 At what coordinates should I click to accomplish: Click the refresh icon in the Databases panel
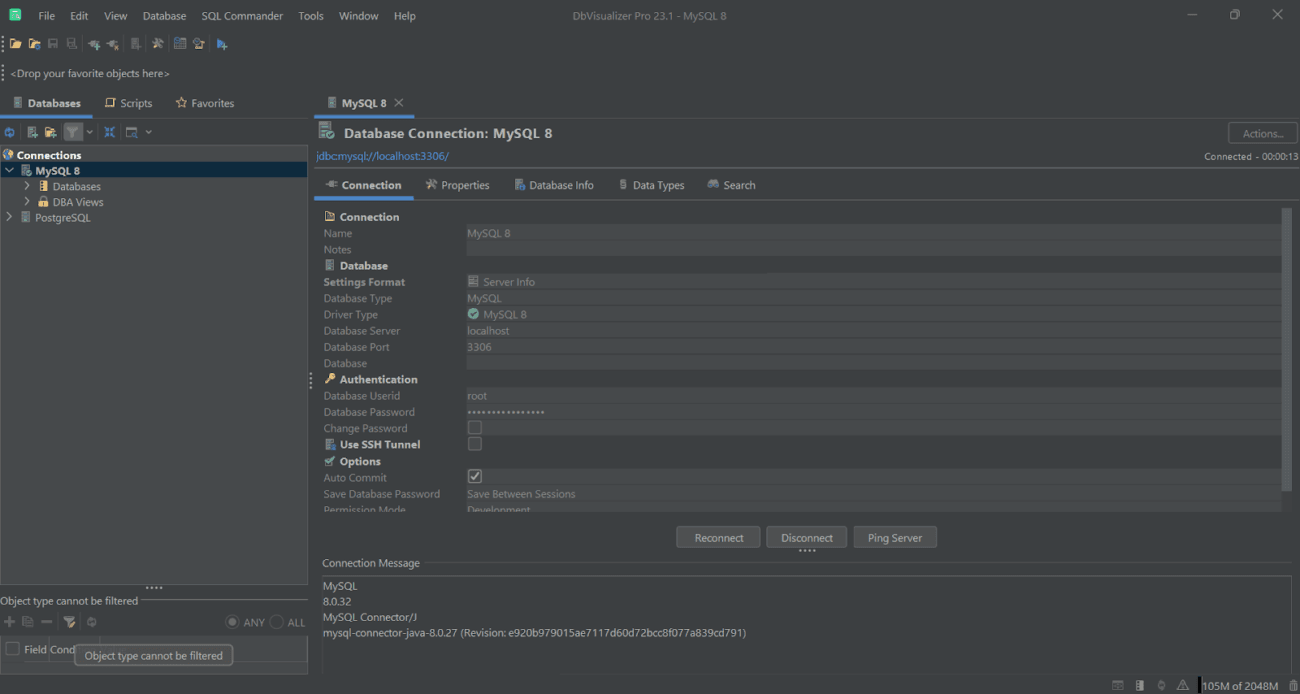(x=10, y=131)
